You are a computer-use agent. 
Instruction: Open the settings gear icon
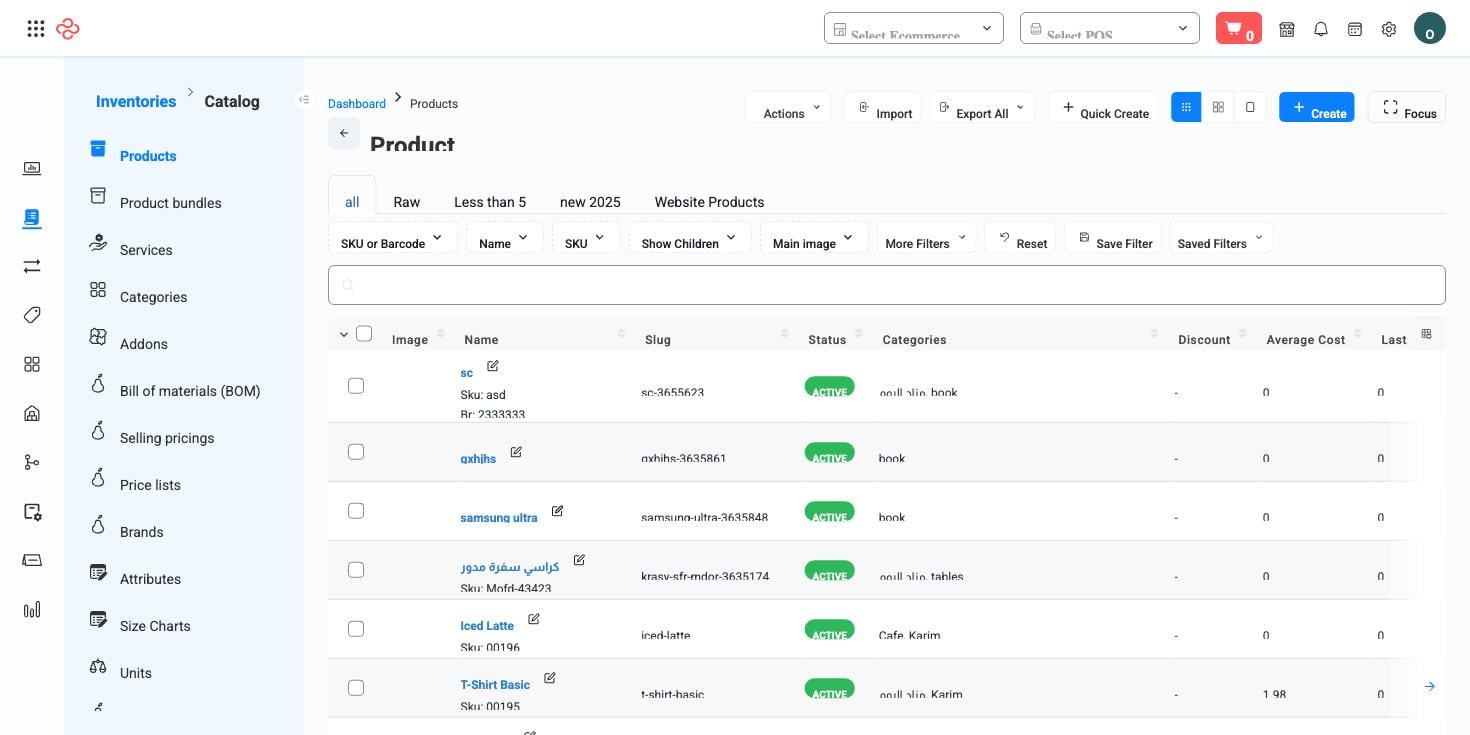point(1389,29)
